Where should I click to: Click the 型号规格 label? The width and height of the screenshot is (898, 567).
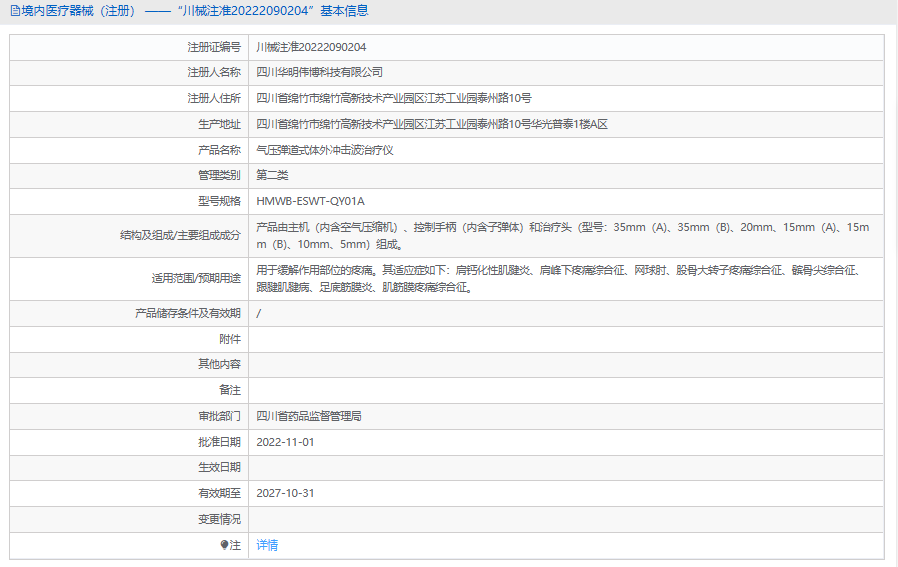click(x=219, y=201)
